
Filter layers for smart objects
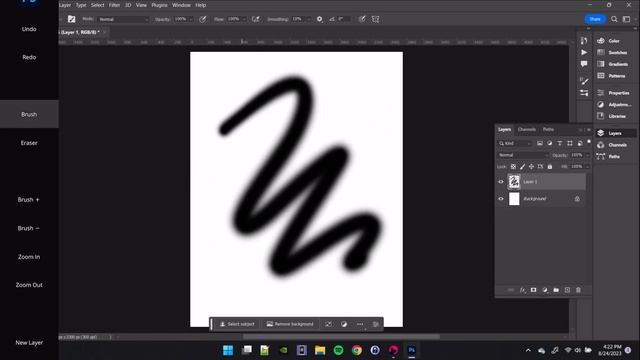pyautogui.click(x=580, y=143)
